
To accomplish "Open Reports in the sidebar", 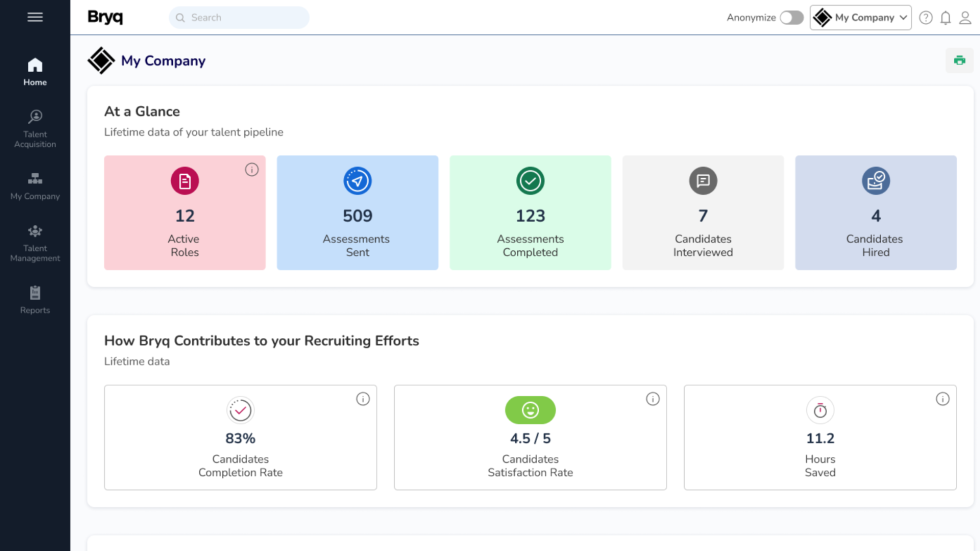I will [35, 299].
